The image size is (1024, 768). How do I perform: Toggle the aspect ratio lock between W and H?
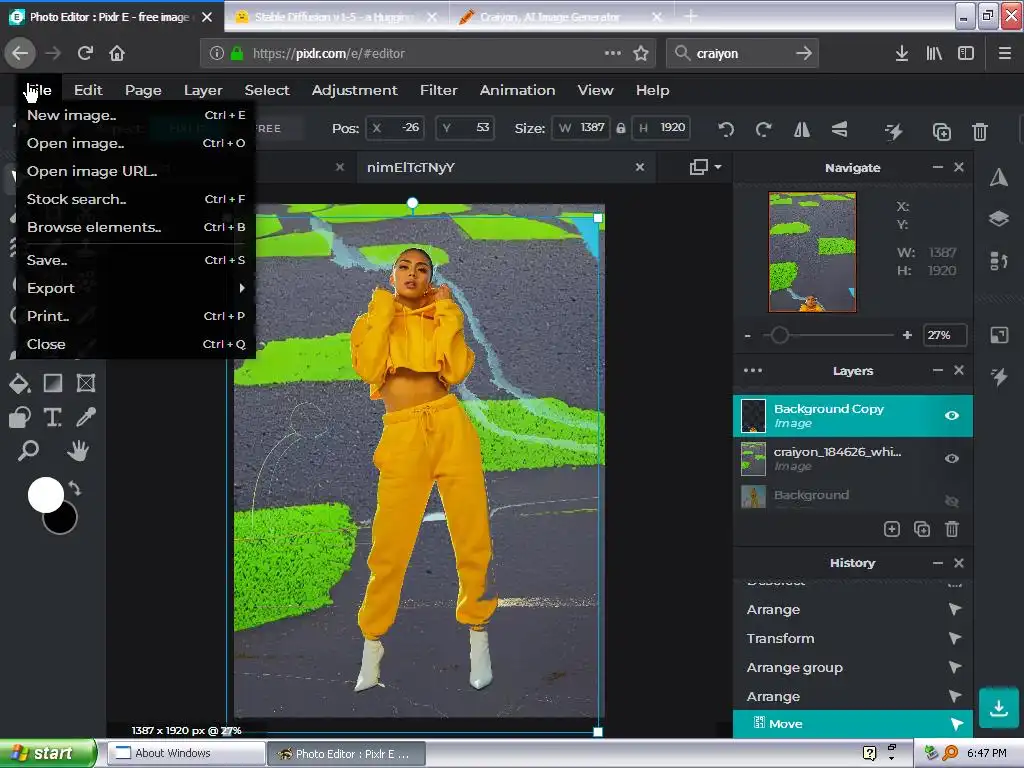(x=620, y=128)
